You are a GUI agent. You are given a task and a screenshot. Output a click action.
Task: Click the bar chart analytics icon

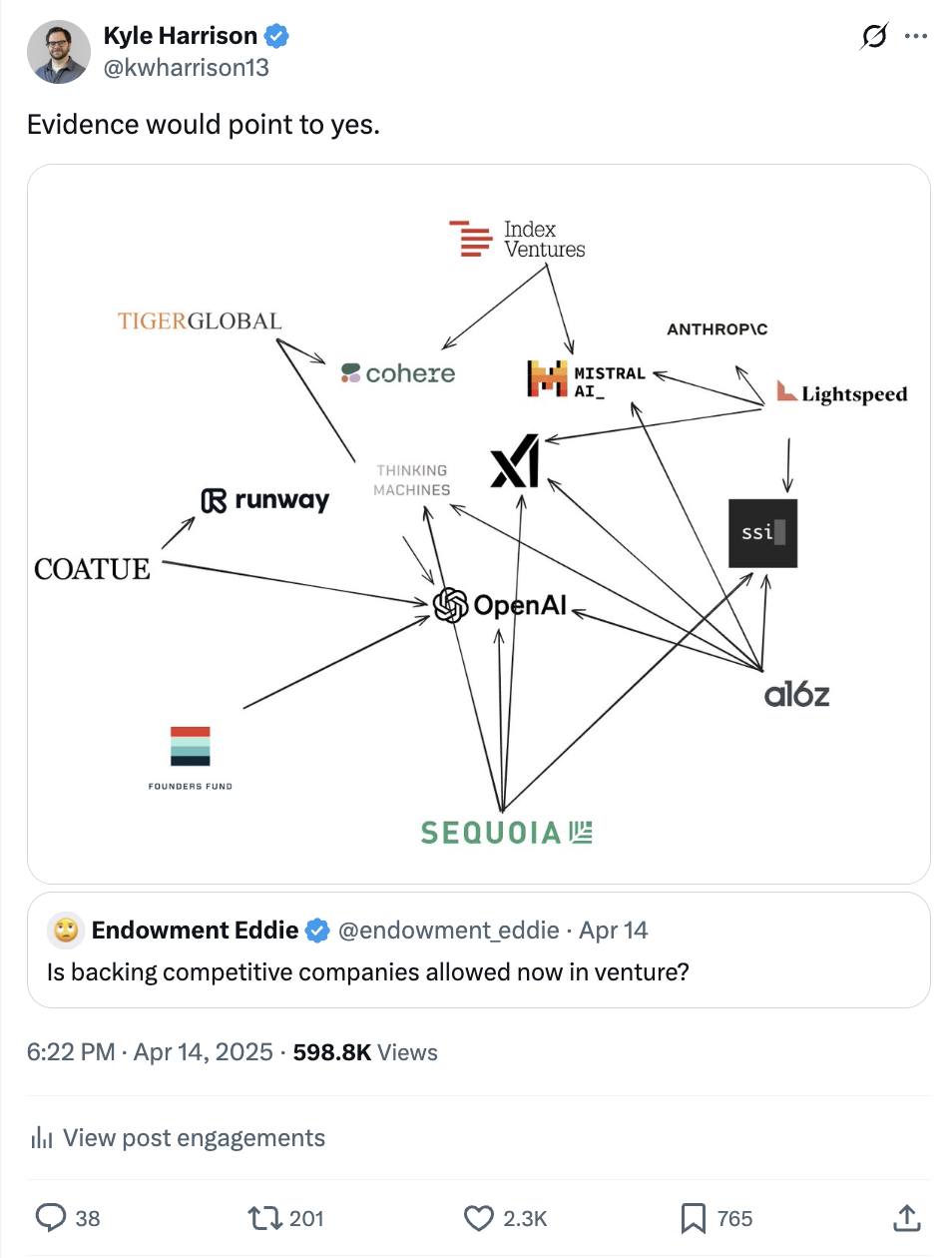click(41, 1137)
